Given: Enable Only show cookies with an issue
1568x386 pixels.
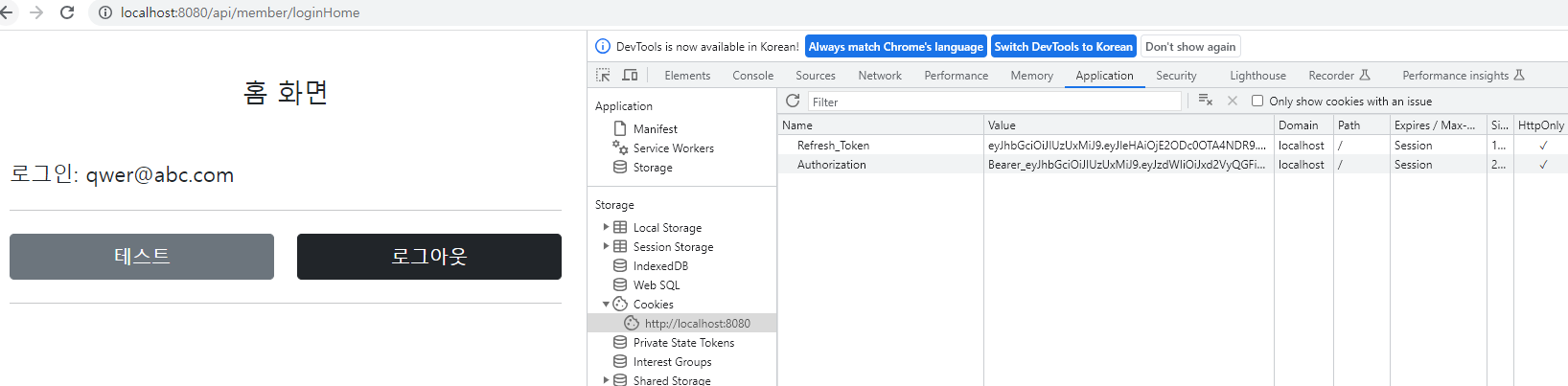Looking at the screenshot, I should [1257, 101].
